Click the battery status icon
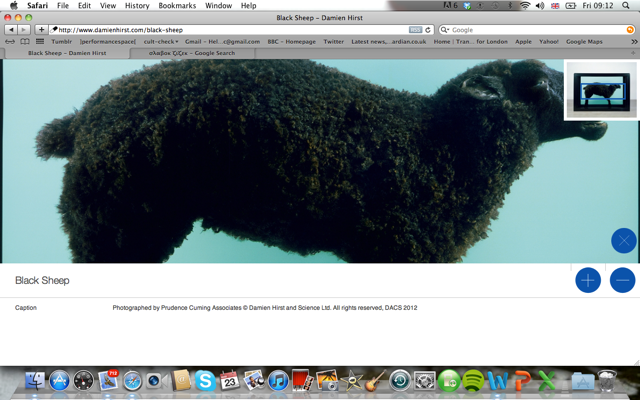Image resolution: width=640 pixels, height=400 pixels. [x=570, y=5]
